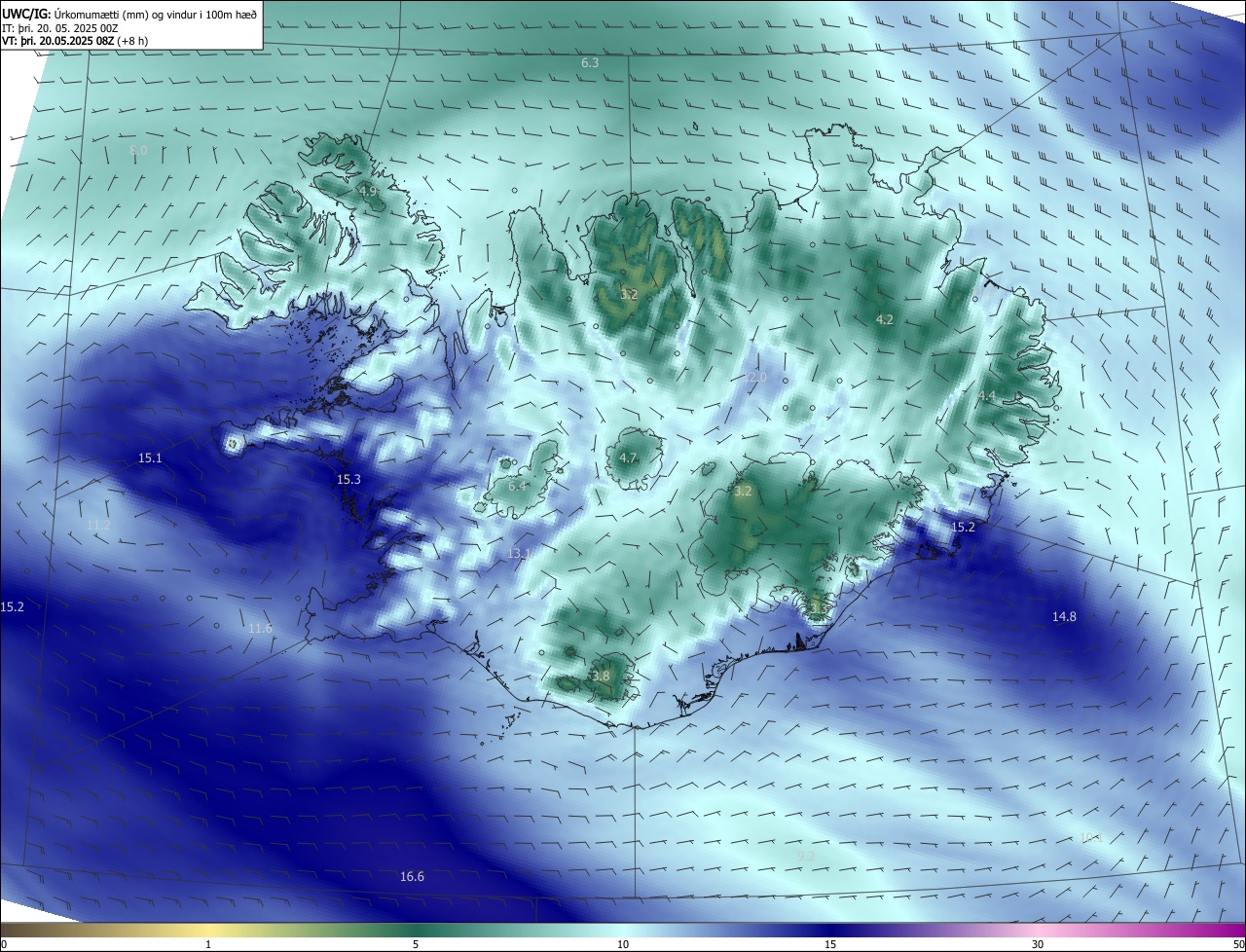This screenshot has height=952, width=1246.
Task: Pick the 11.6 value on the map
Action: (260, 629)
